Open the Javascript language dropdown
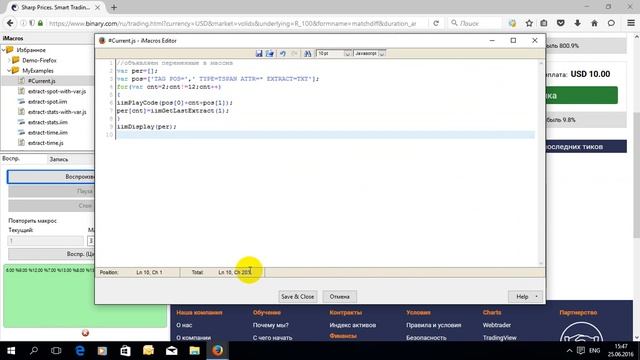Screen dimensions: 640x360 pos(382,53)
